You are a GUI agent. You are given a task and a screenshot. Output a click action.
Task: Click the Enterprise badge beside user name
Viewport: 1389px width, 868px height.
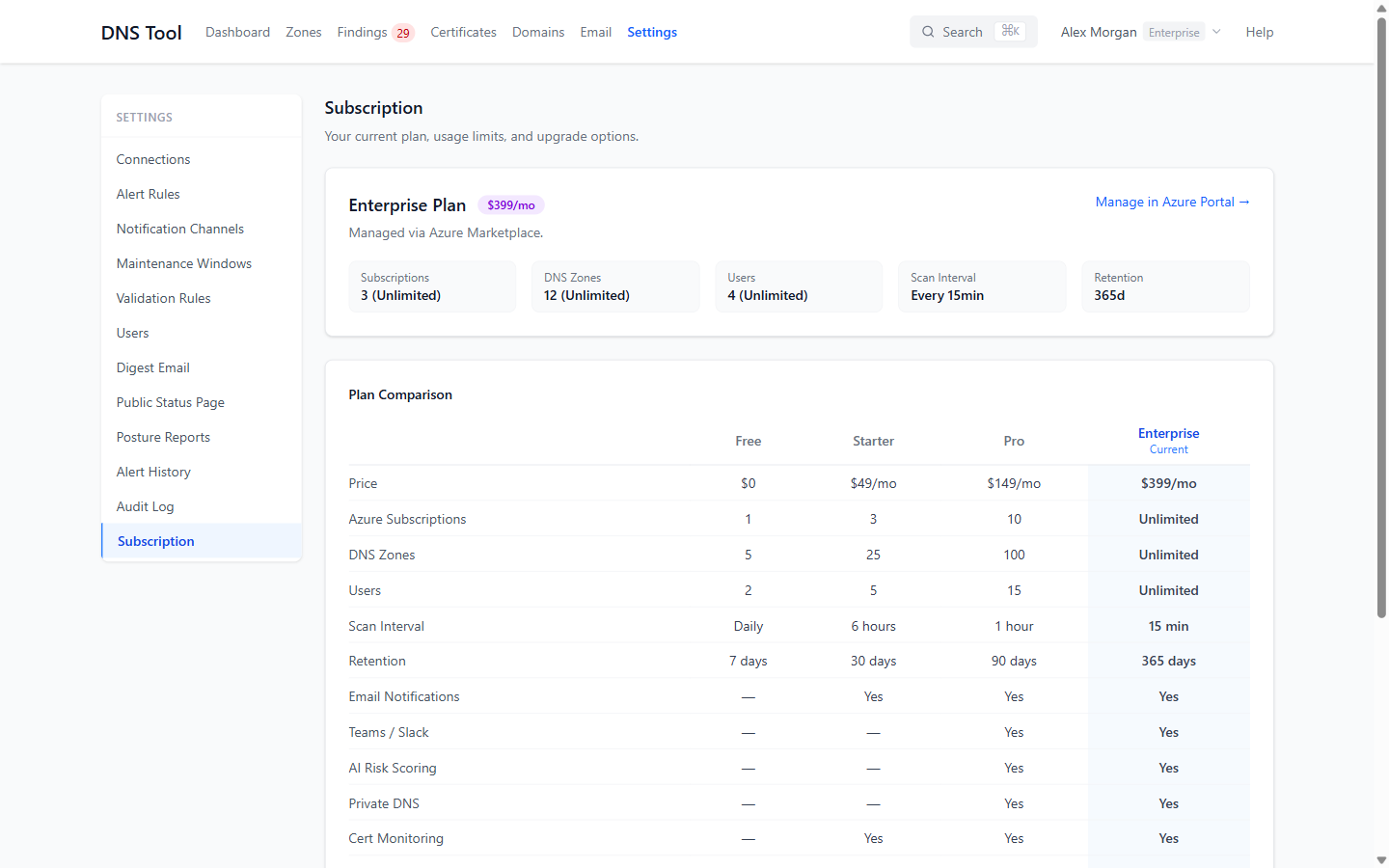pyautogui.click(x=1174, y=32)
